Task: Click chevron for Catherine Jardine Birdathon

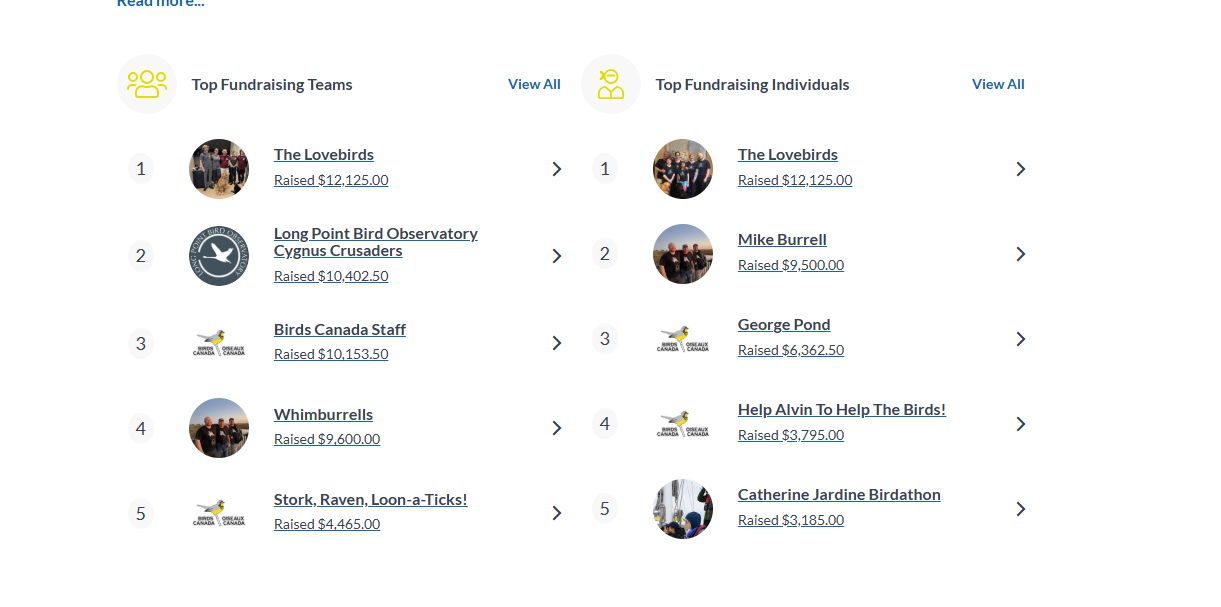Action: [x=1021, y=509]
